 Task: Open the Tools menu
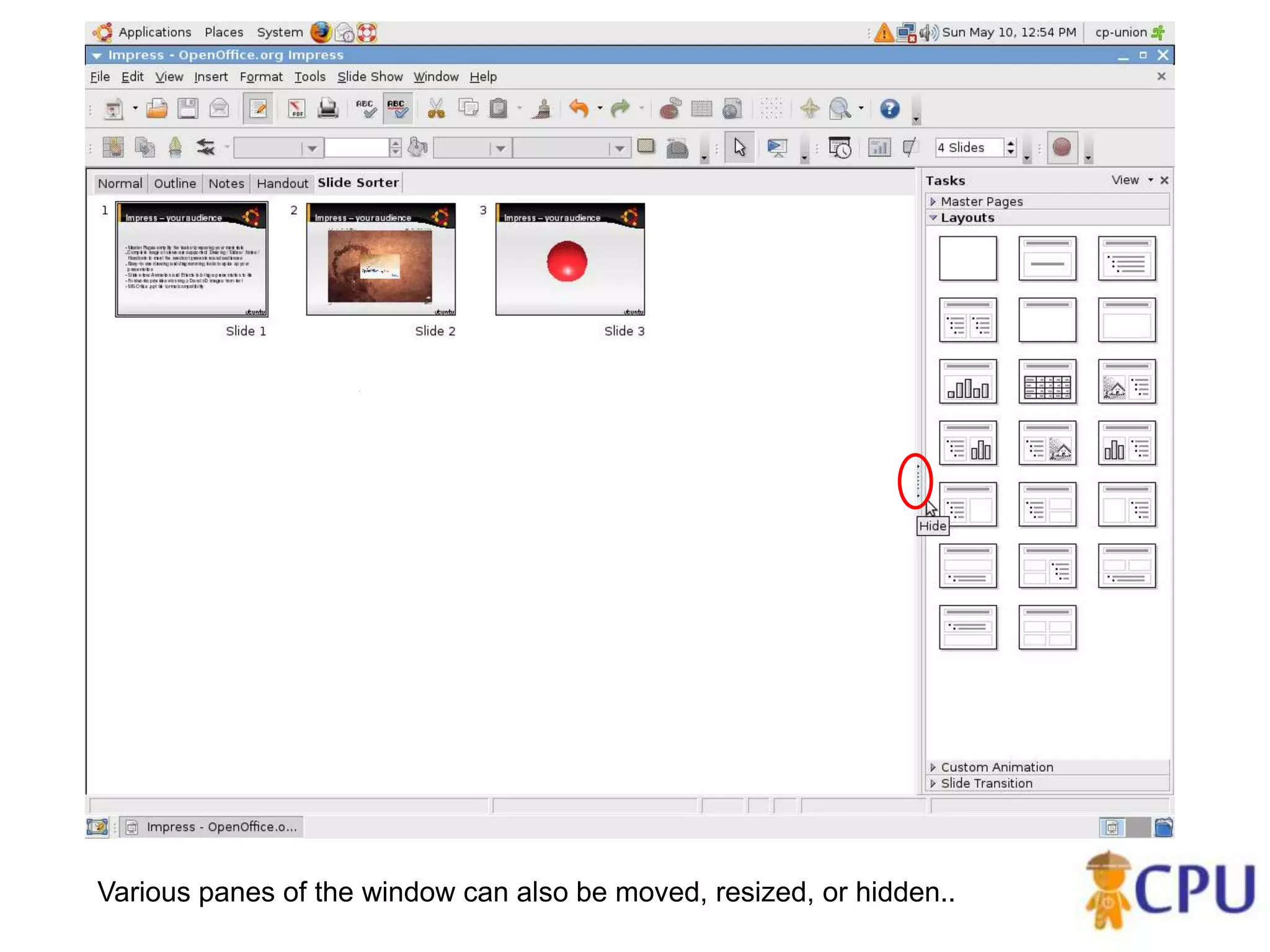(x=309, y=77)
